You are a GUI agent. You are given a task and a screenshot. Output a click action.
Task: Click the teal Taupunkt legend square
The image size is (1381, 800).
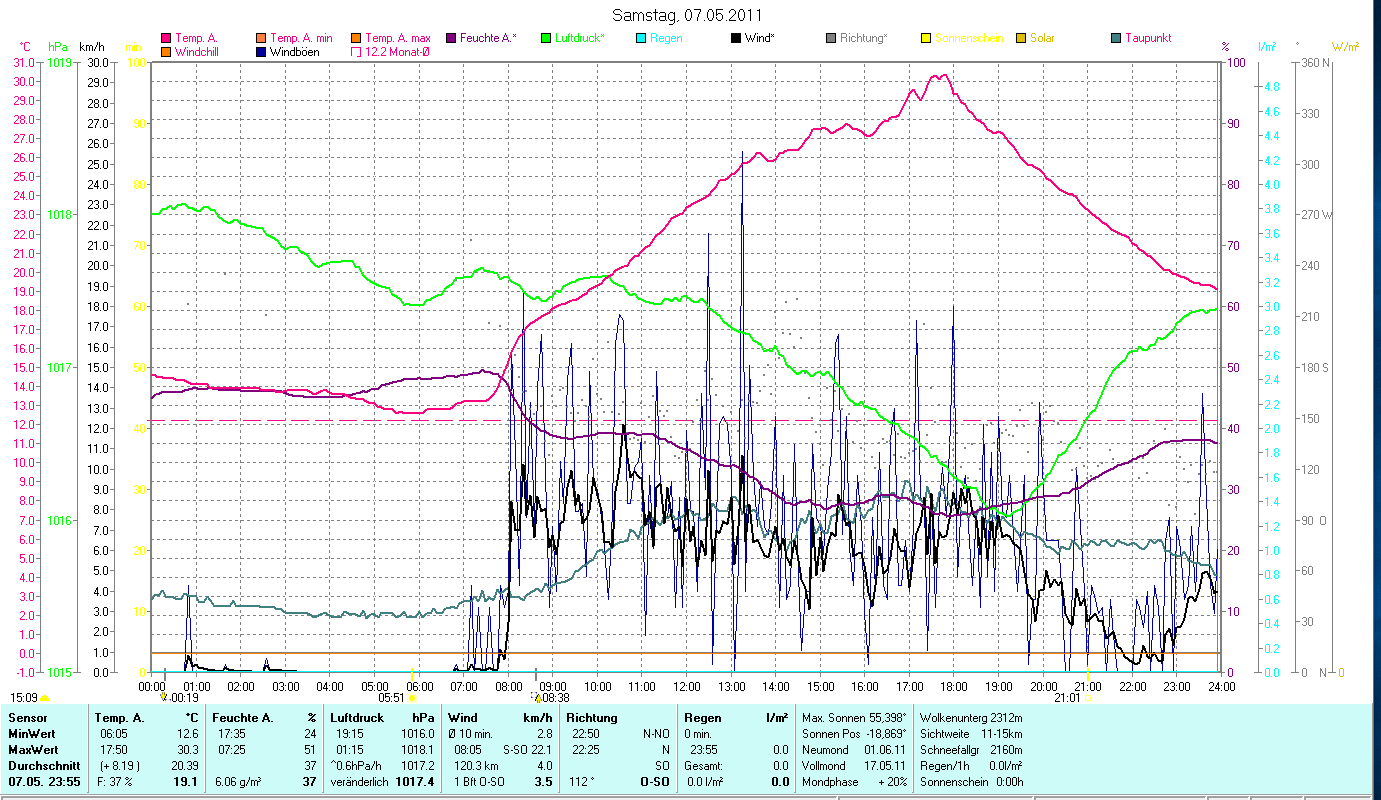tap(1116, 39)
